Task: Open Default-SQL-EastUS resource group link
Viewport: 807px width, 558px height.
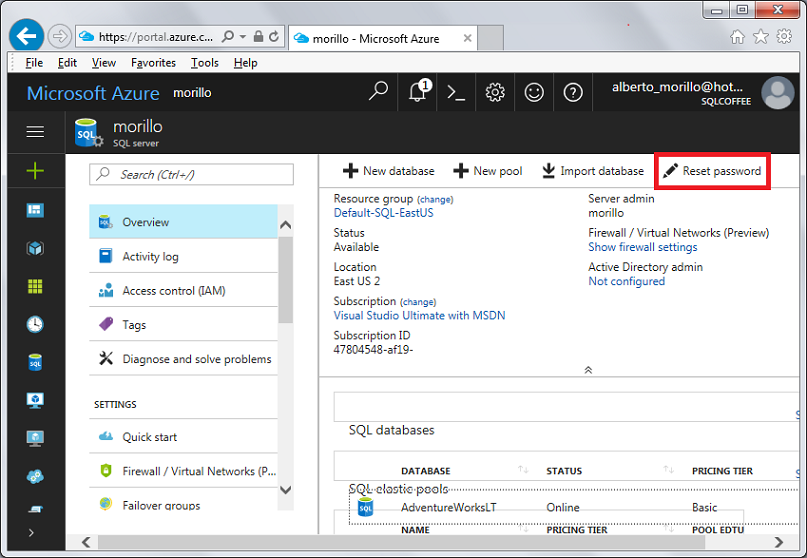Action: (383, 213)
